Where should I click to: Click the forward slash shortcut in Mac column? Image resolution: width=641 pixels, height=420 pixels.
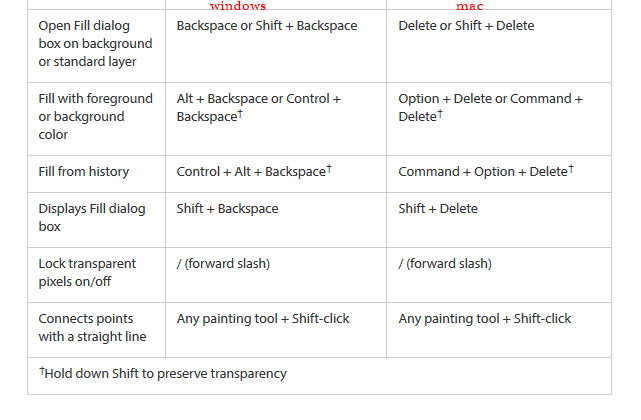point(445,264)
